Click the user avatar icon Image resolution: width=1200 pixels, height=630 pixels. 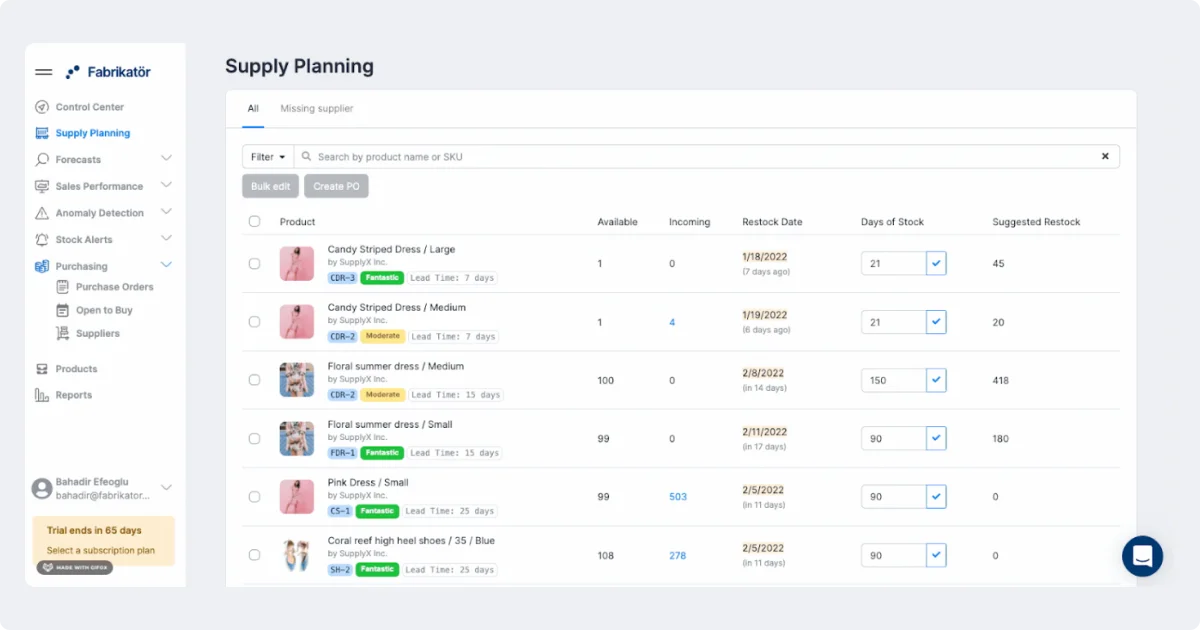click(42, 488)
